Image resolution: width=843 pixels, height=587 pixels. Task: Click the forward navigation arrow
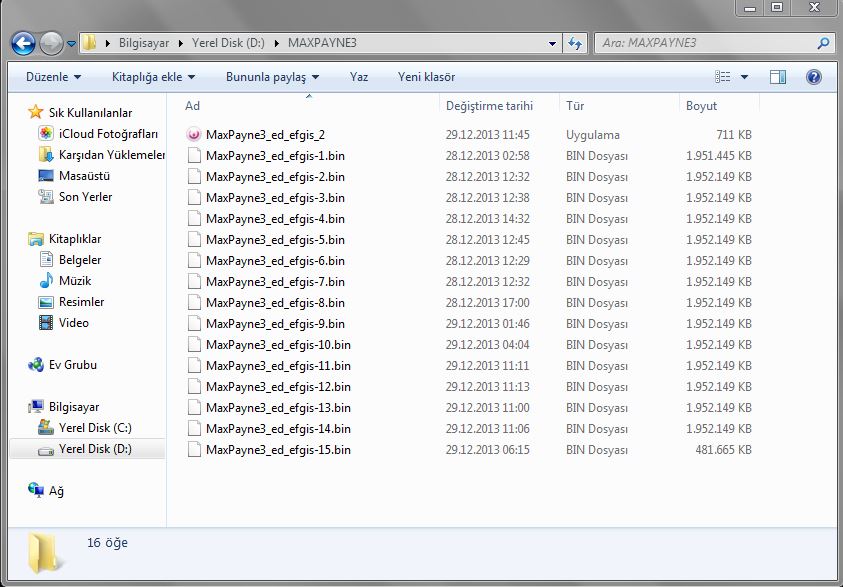click(52, 44)
